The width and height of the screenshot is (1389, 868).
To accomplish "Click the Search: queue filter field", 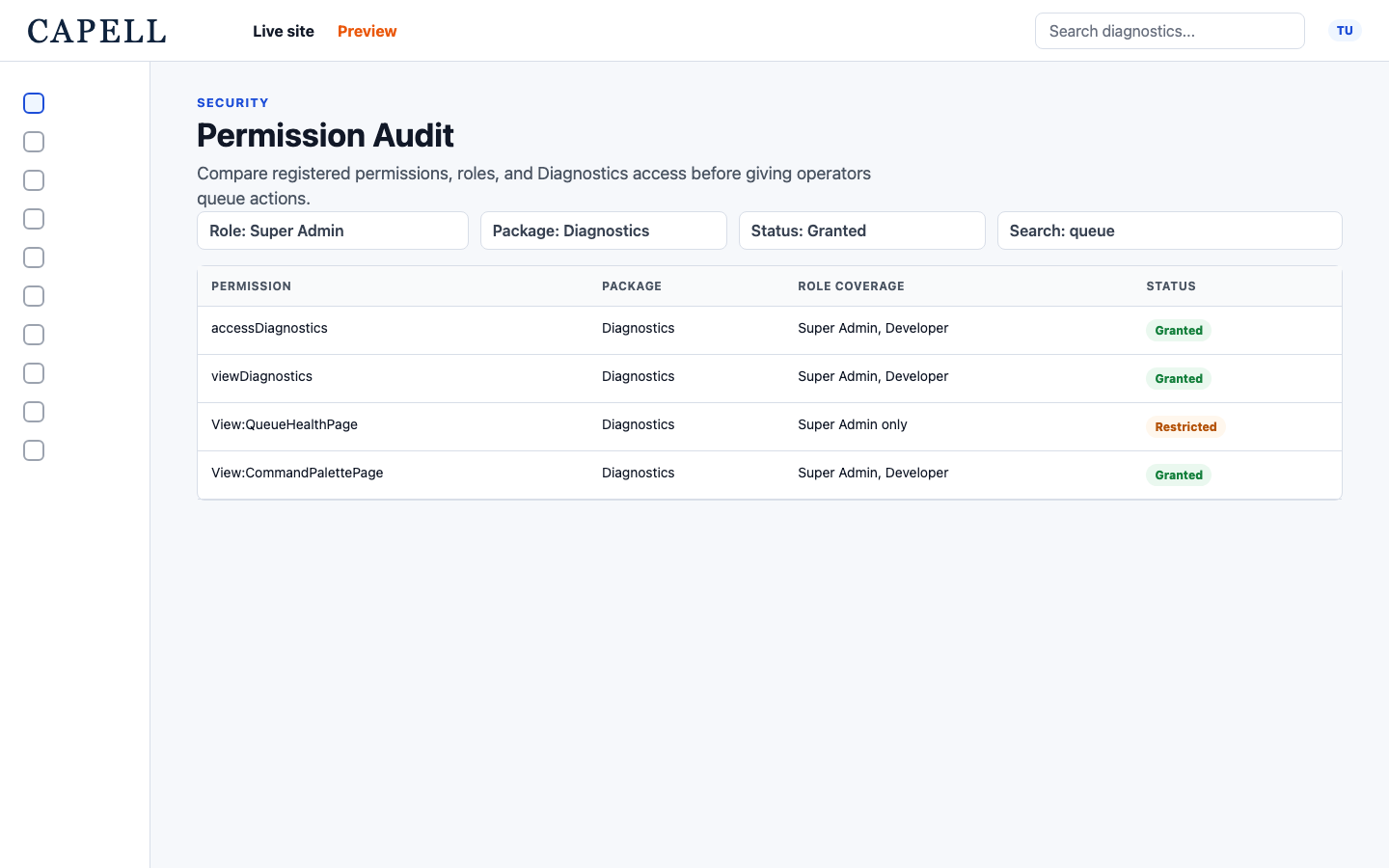I will 1170,231.
